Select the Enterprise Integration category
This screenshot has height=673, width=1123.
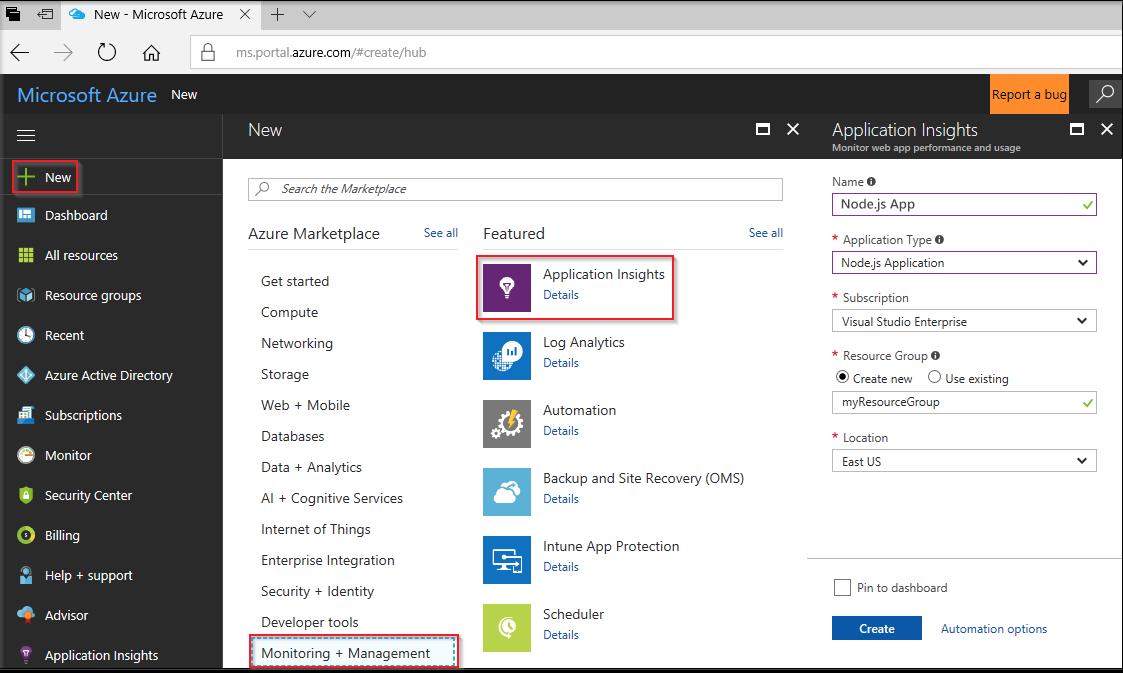(327, 560)
